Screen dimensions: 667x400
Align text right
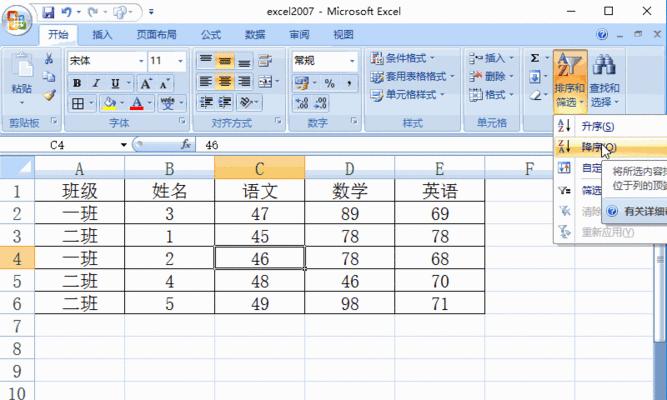(244, 81)
